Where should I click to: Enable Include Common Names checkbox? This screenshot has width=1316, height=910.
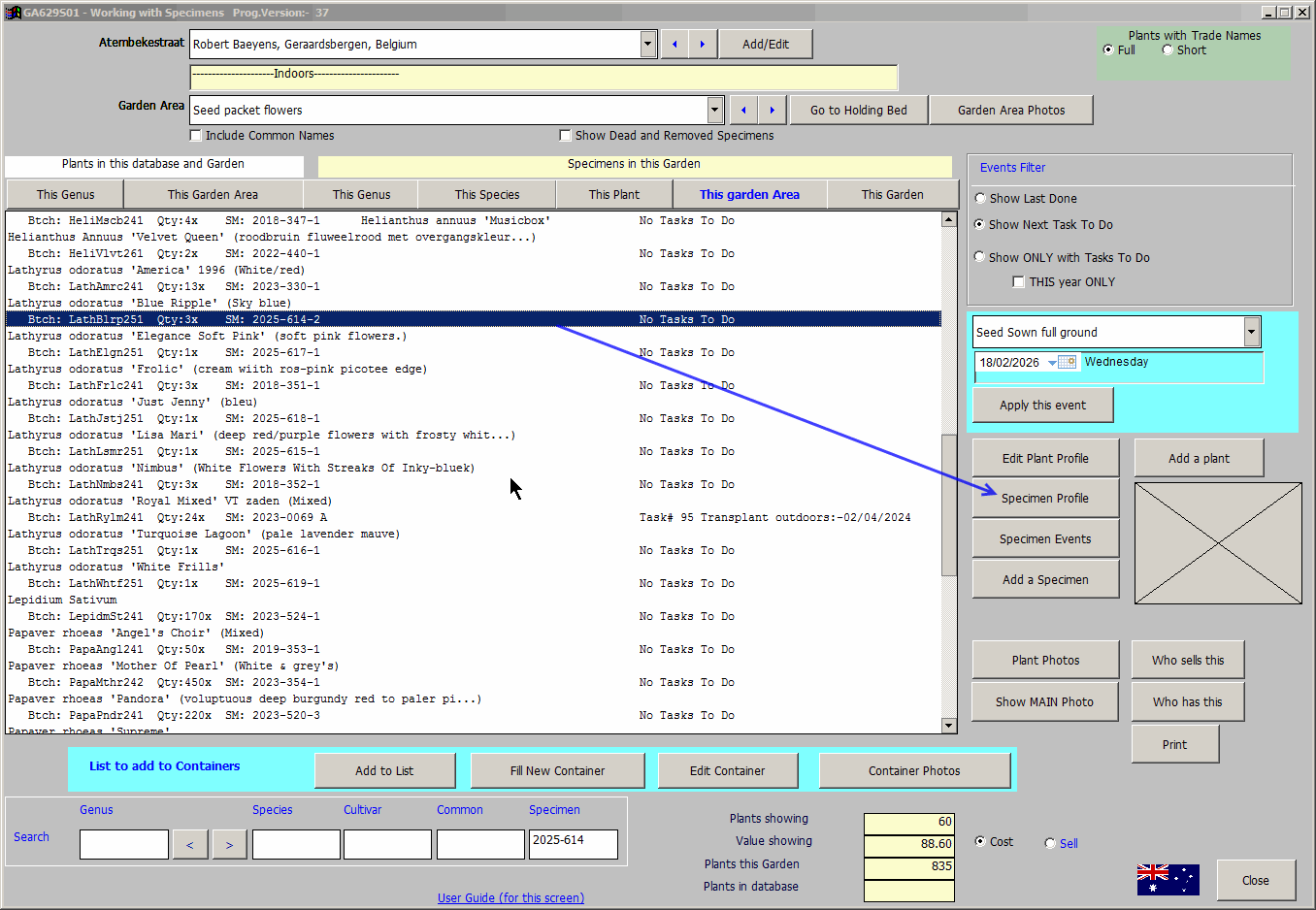196,136
